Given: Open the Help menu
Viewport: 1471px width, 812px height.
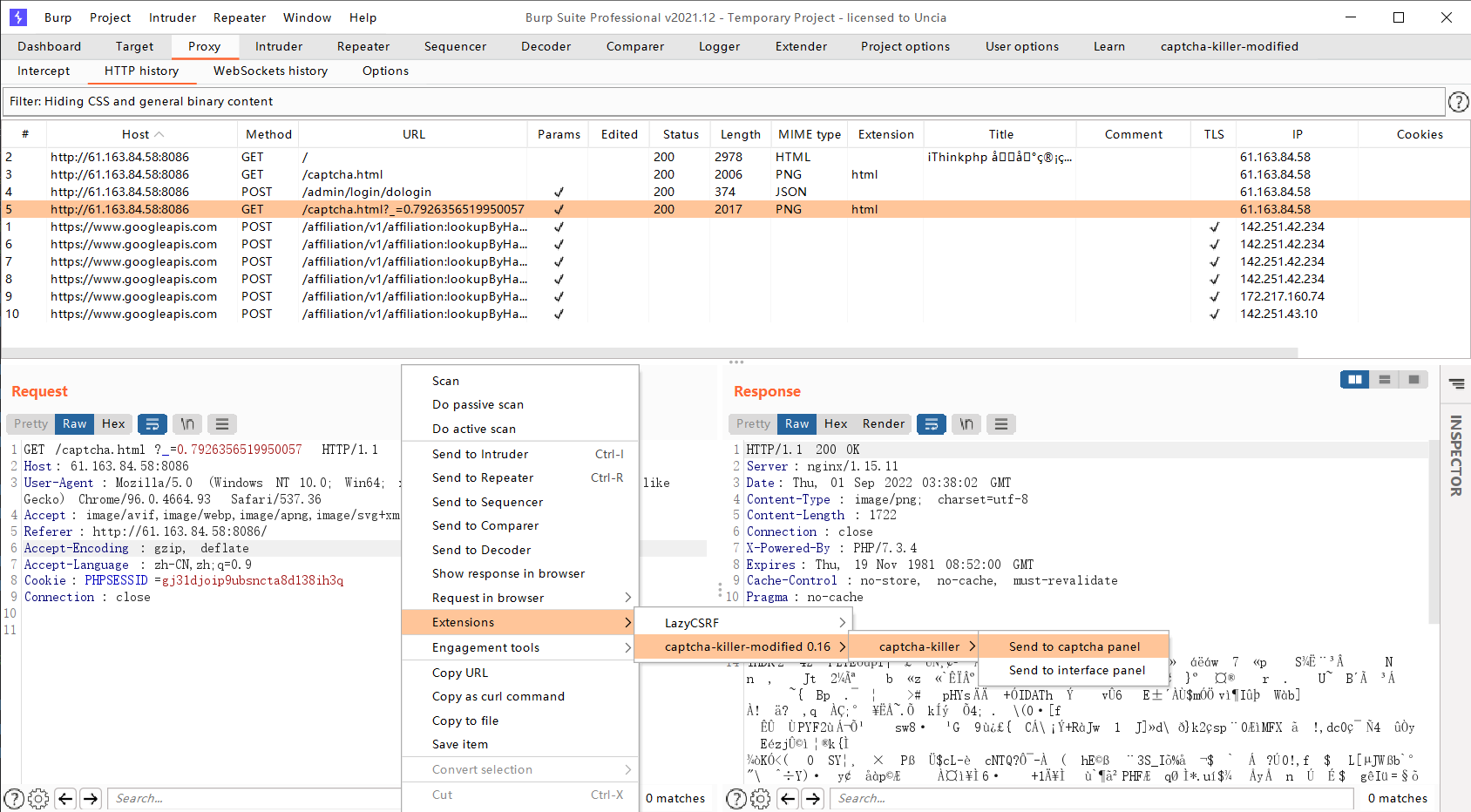Looking at the screenshot, I should [x=363, y=17].
